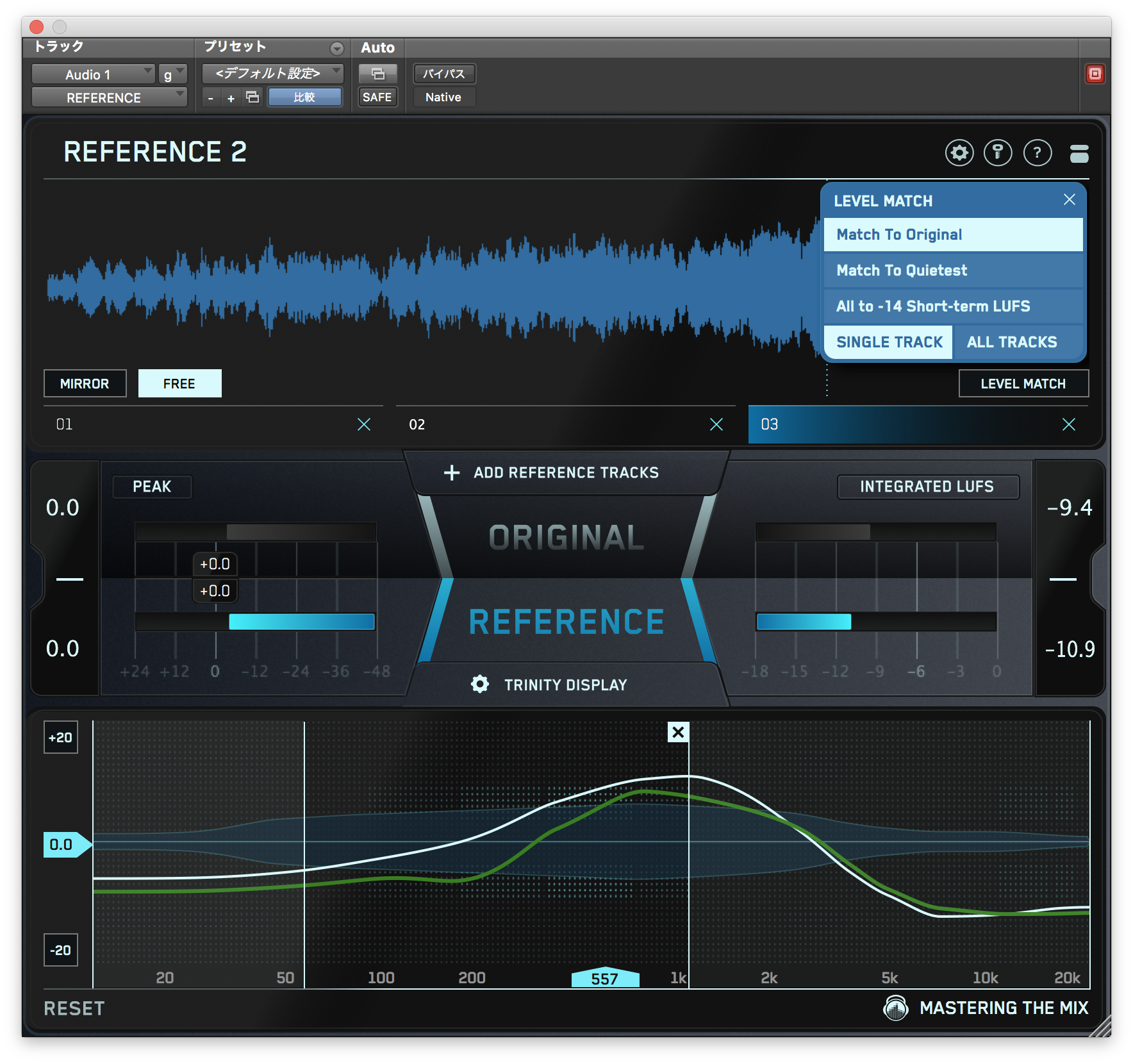This screenshot has height=1064, width=1133.
Task: Click the Auto copy icon above SAFE
Action: [377, 74]
